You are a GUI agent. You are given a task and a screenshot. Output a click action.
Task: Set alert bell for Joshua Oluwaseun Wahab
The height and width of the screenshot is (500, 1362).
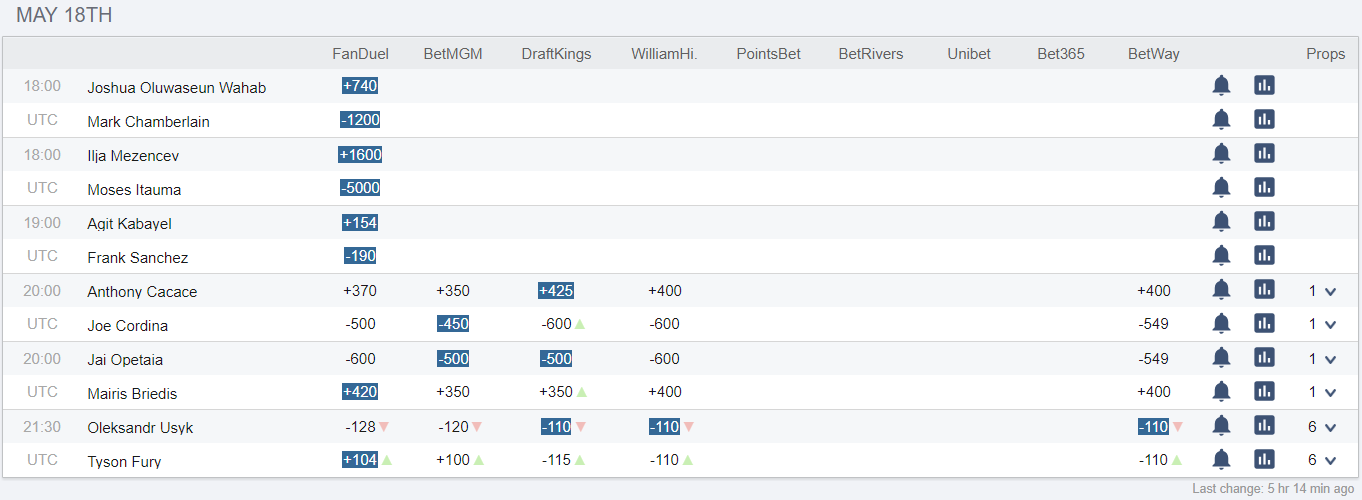coord(1221,86)
